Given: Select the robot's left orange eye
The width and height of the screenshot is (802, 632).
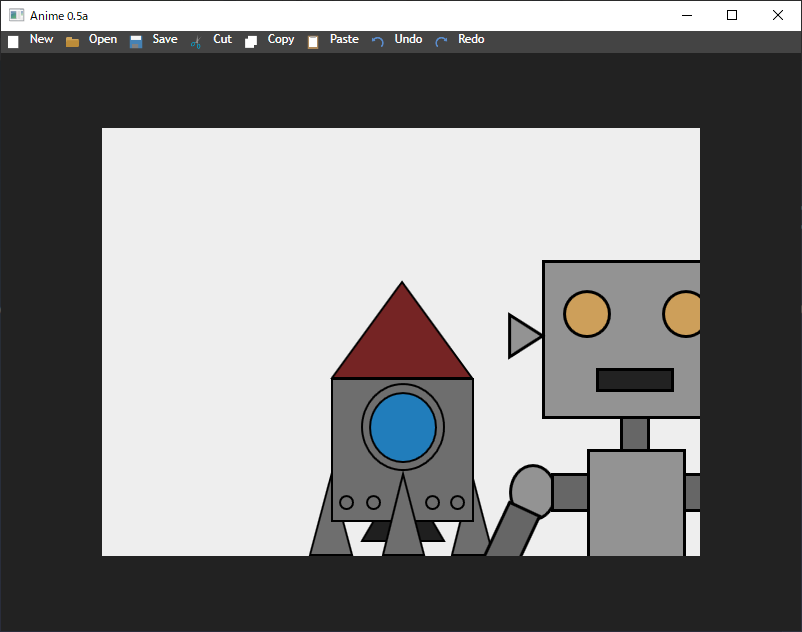Looking at the screenshot, I should (587, 314).
